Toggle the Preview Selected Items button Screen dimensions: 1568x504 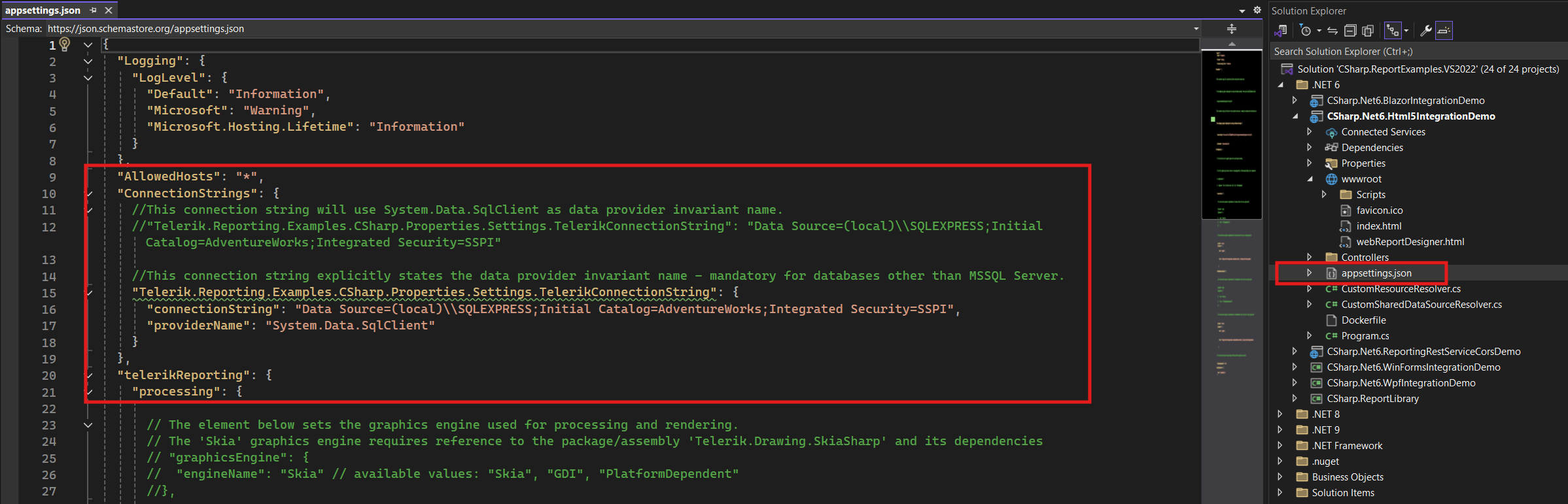click(1444, 31)
